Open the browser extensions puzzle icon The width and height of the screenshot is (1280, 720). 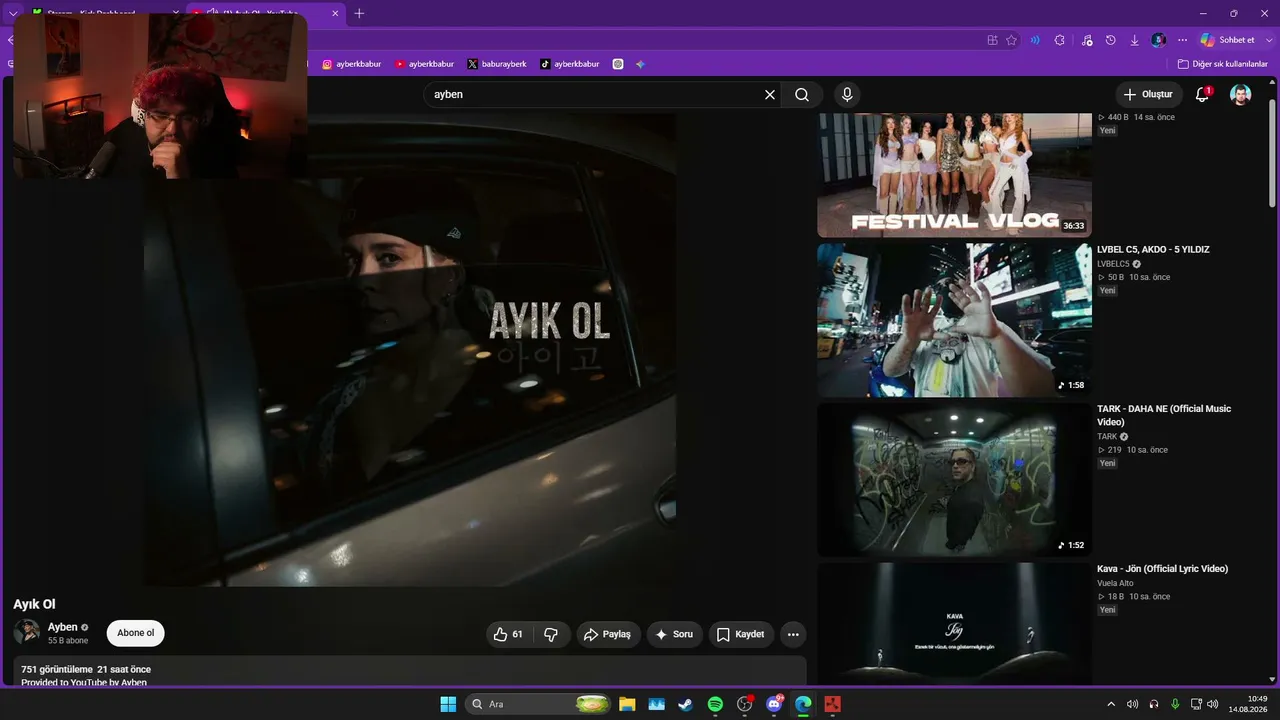pos(1060,40)
